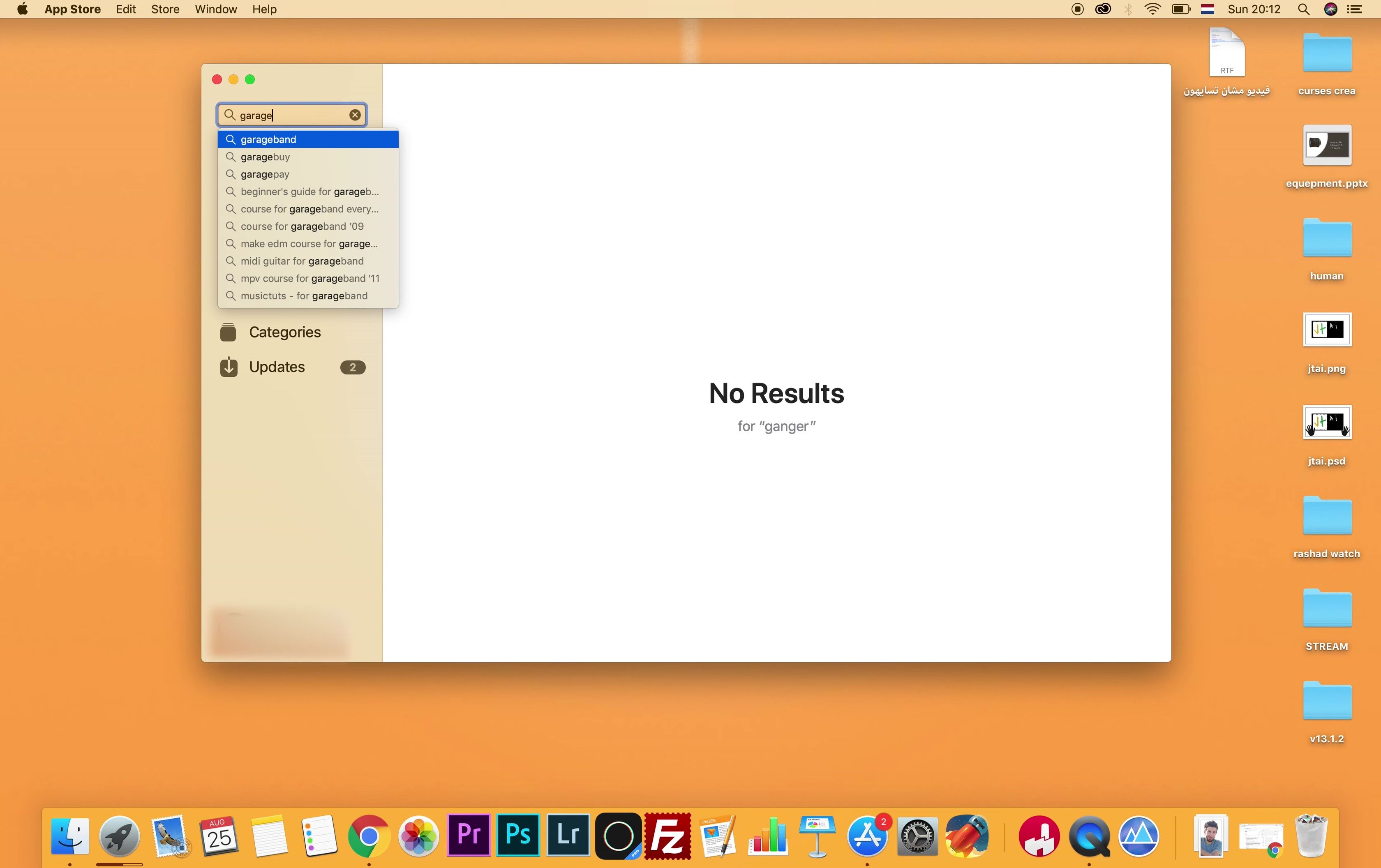Open the Help menu
Viewport: 1381px width, 868px height.
264,9
